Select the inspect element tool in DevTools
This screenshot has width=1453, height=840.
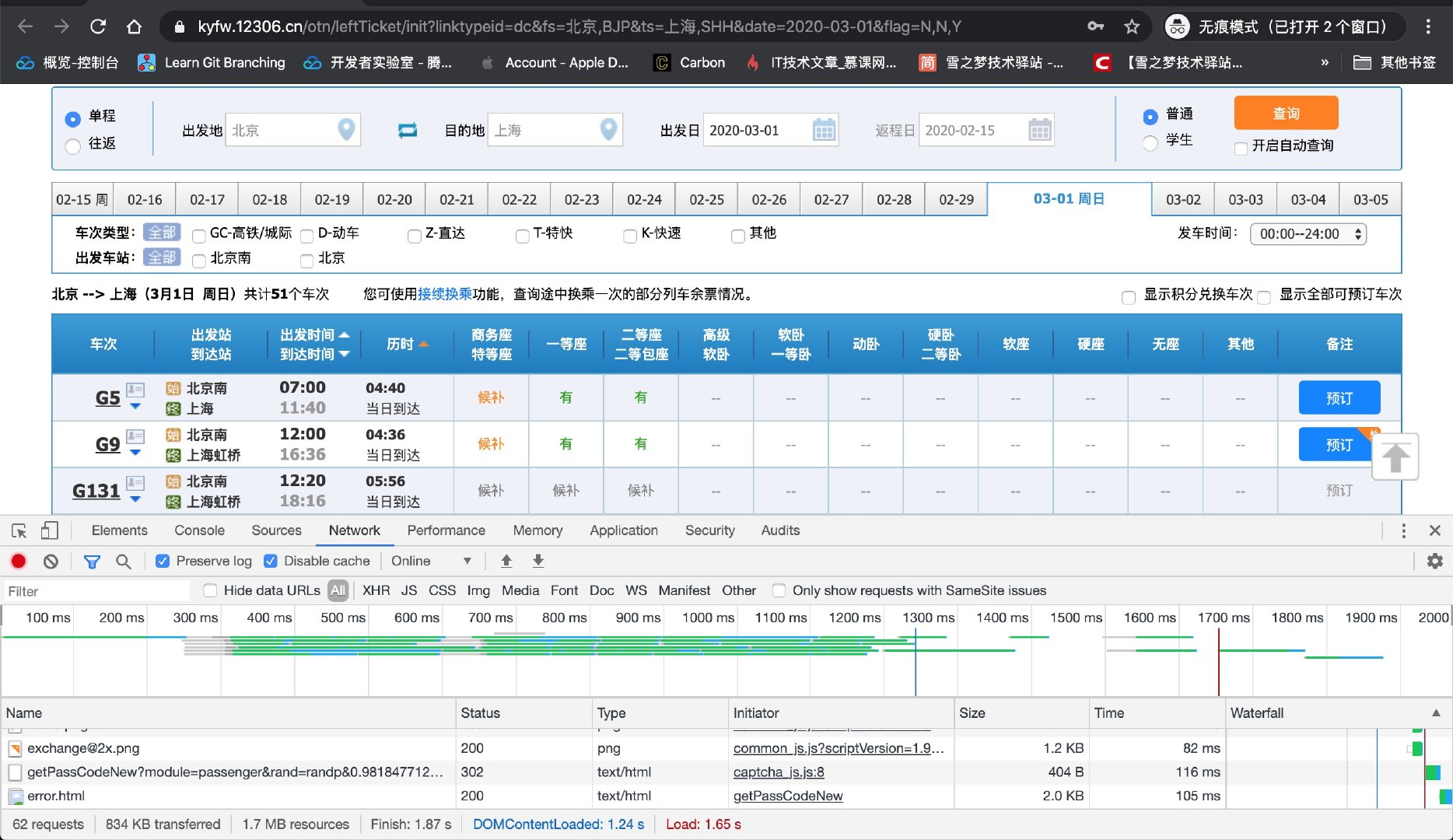click(19, 530)
